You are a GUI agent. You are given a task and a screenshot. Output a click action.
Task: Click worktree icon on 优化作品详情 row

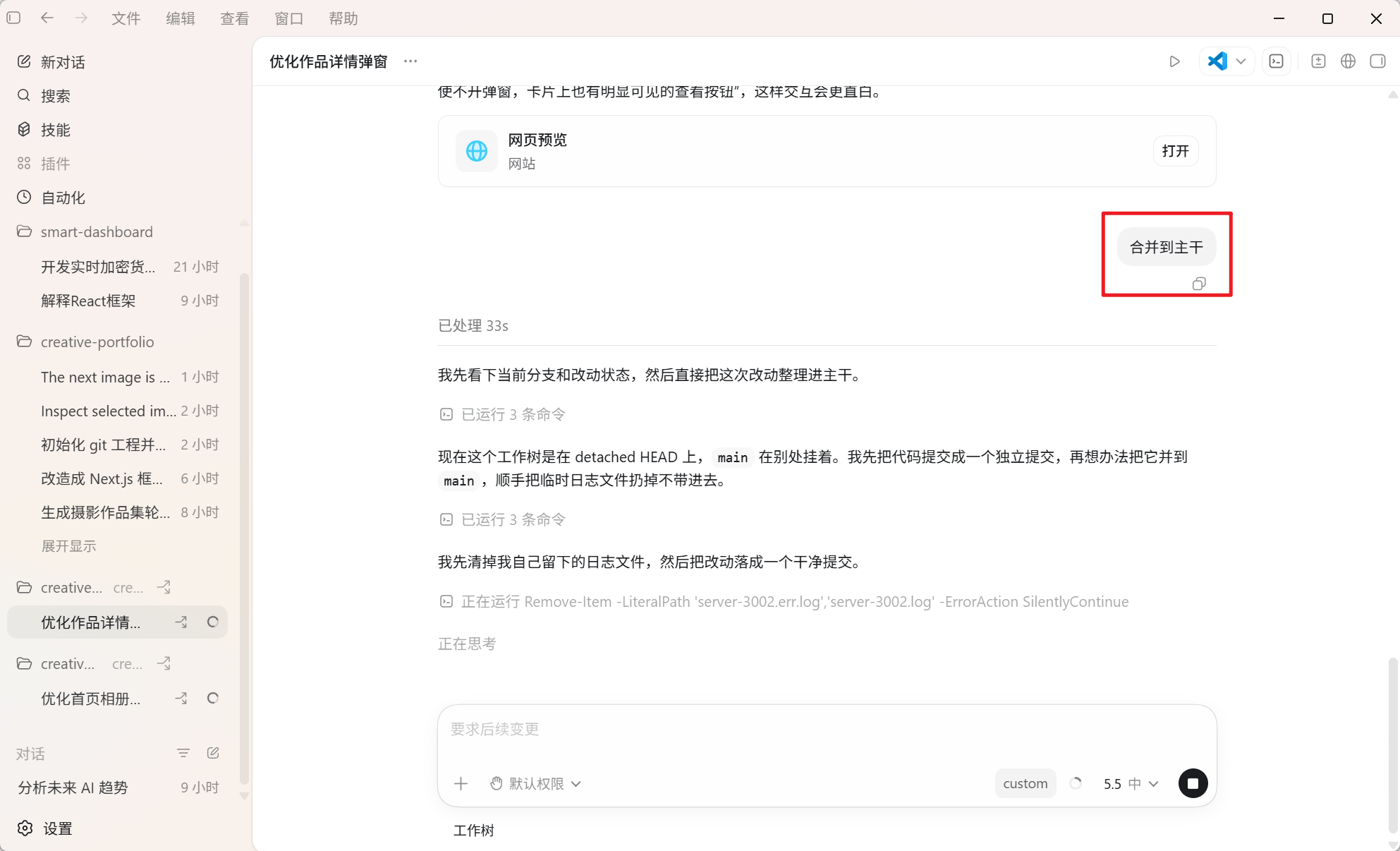(181, 622)
